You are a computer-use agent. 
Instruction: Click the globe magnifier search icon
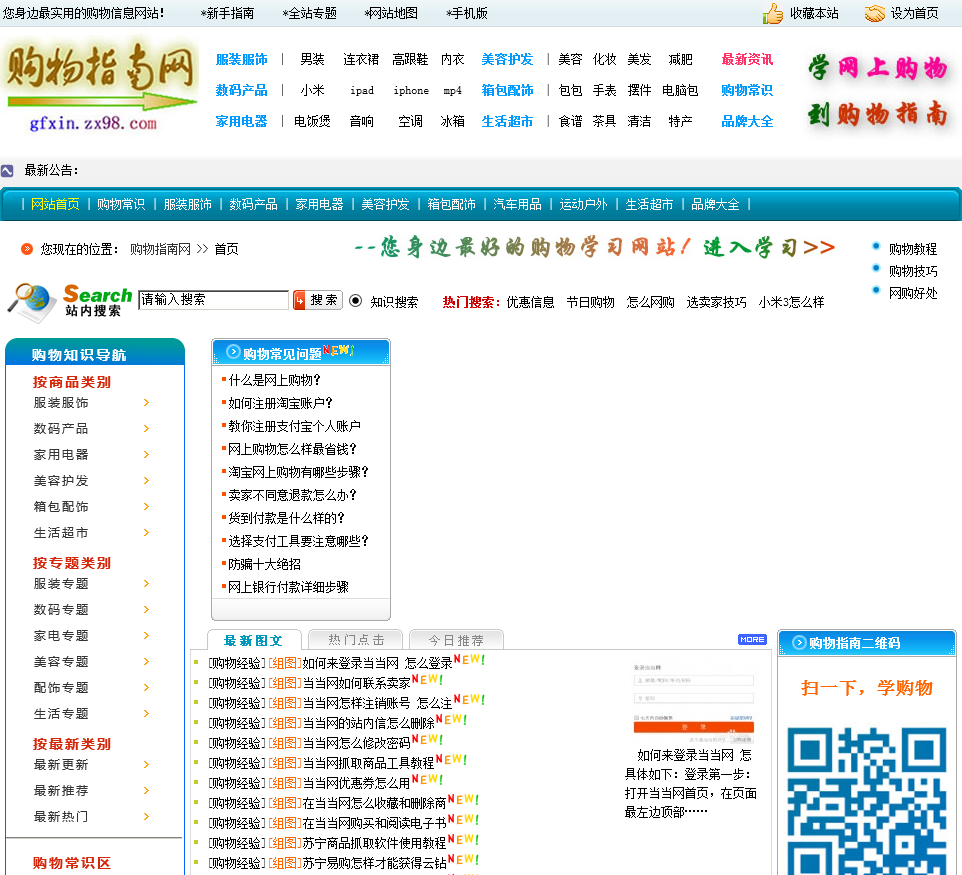pos(31,301)
